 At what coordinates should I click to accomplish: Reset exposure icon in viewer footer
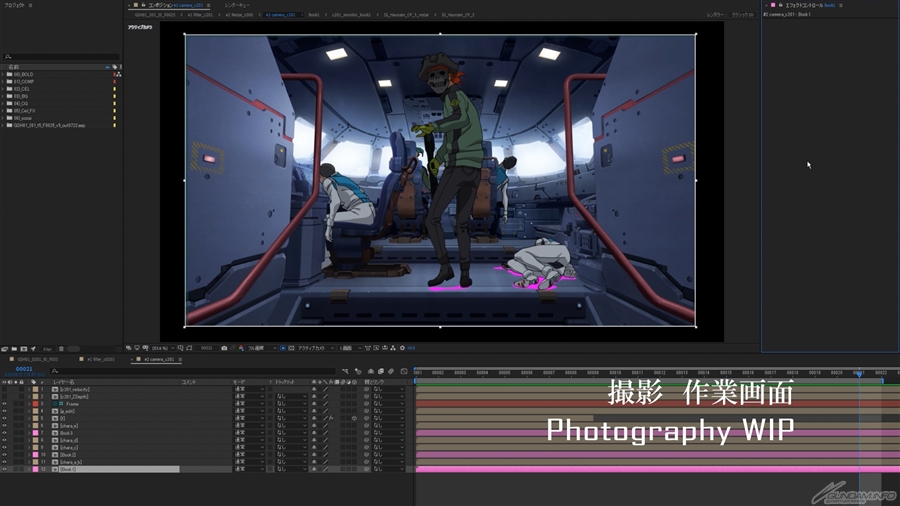pyautogui.click(x=402, y=348)
